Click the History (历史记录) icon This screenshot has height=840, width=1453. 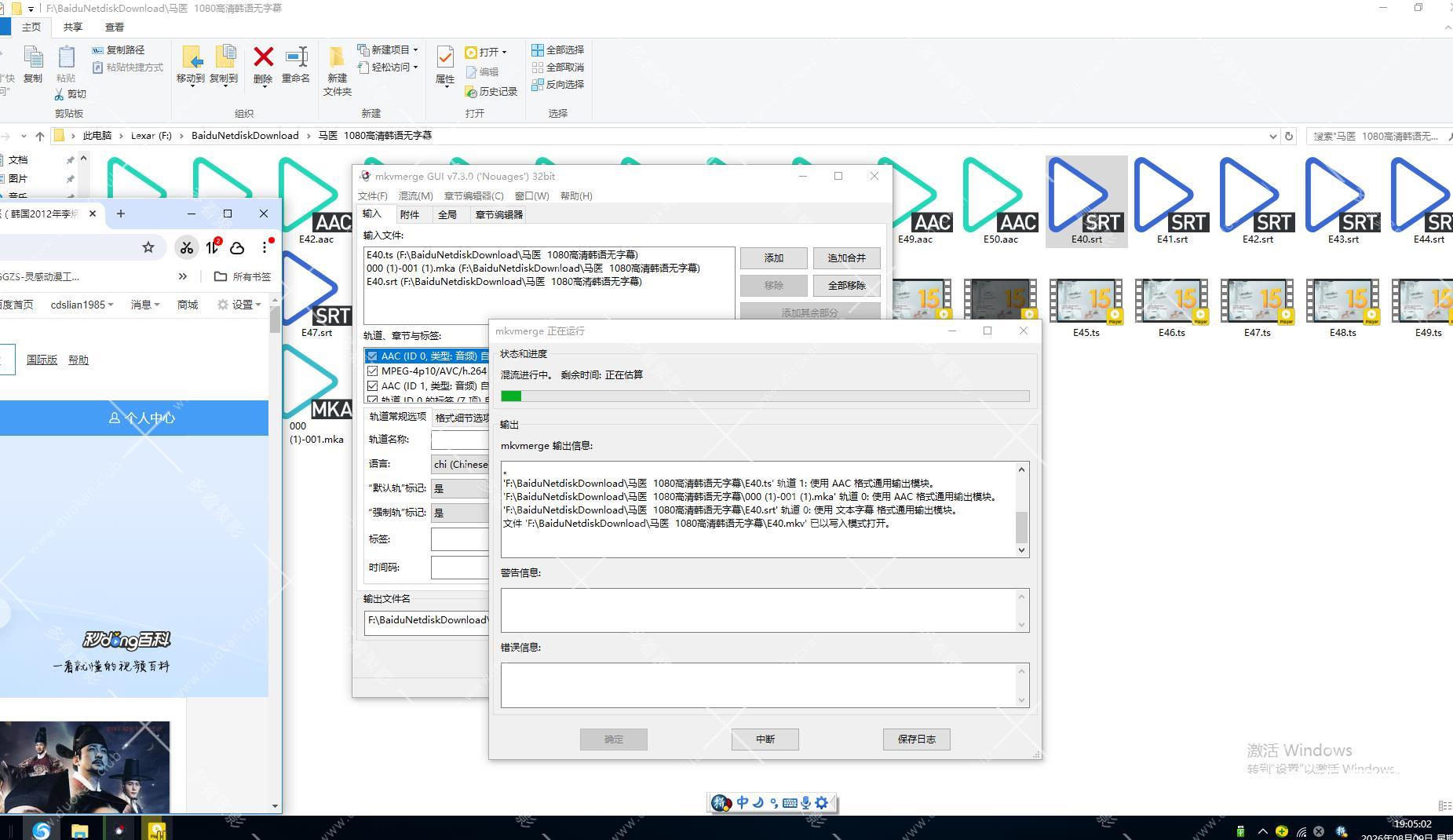click(471, 92)
